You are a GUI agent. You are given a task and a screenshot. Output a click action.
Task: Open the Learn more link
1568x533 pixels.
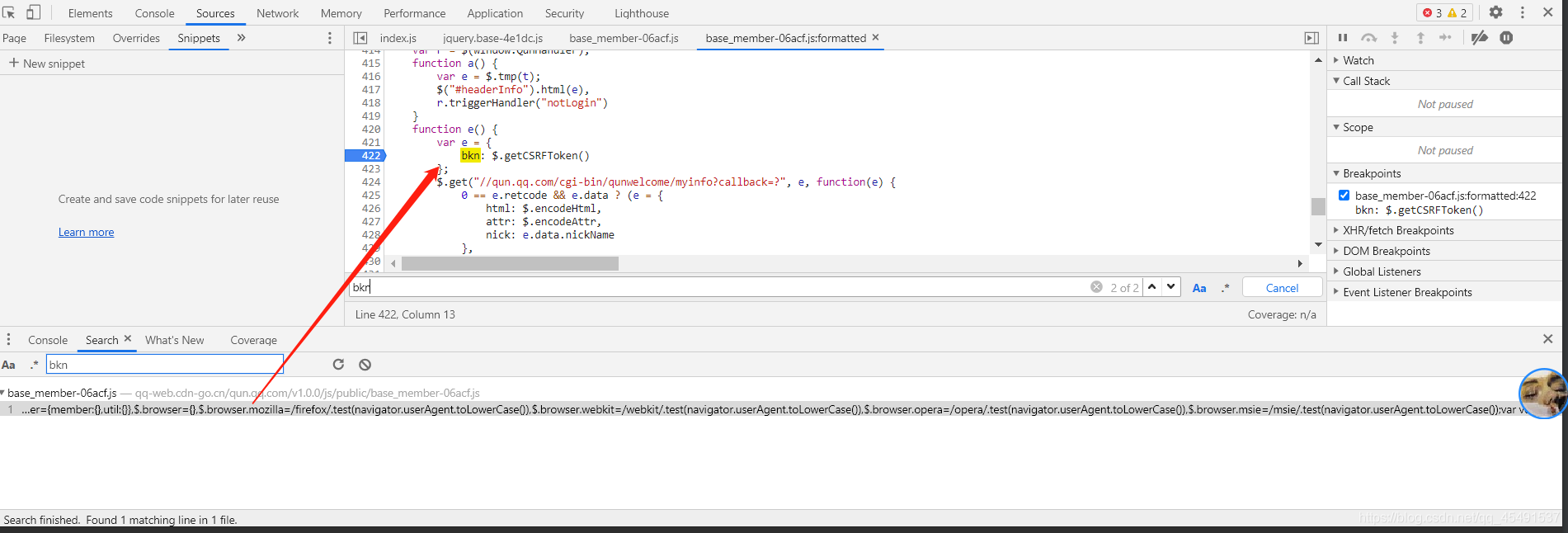pyautogui.click(x=86, y=232)
